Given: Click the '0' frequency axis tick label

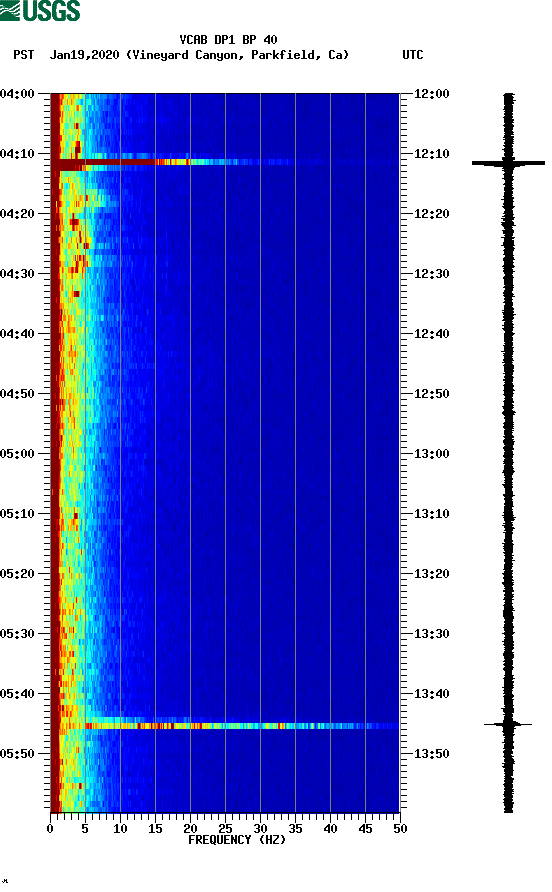Looking at the screenshot, I should 50,829.
